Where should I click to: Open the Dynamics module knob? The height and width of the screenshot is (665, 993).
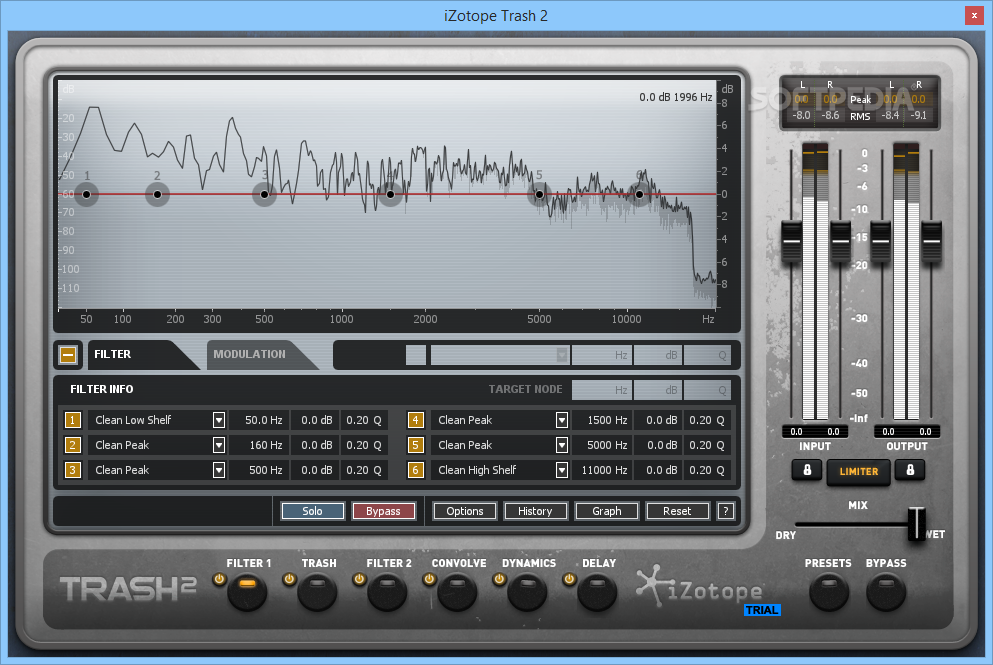pyautogui.click(x=527, y=592)
